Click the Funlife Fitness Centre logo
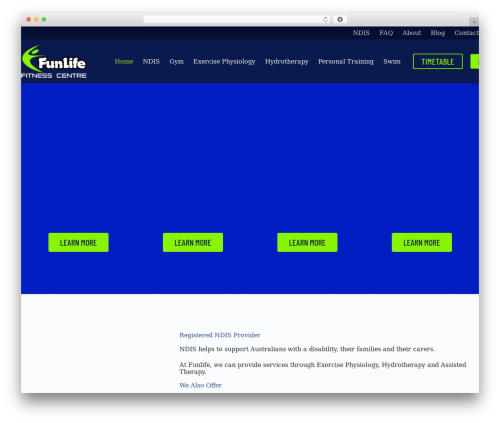 (x=54, y=62)
